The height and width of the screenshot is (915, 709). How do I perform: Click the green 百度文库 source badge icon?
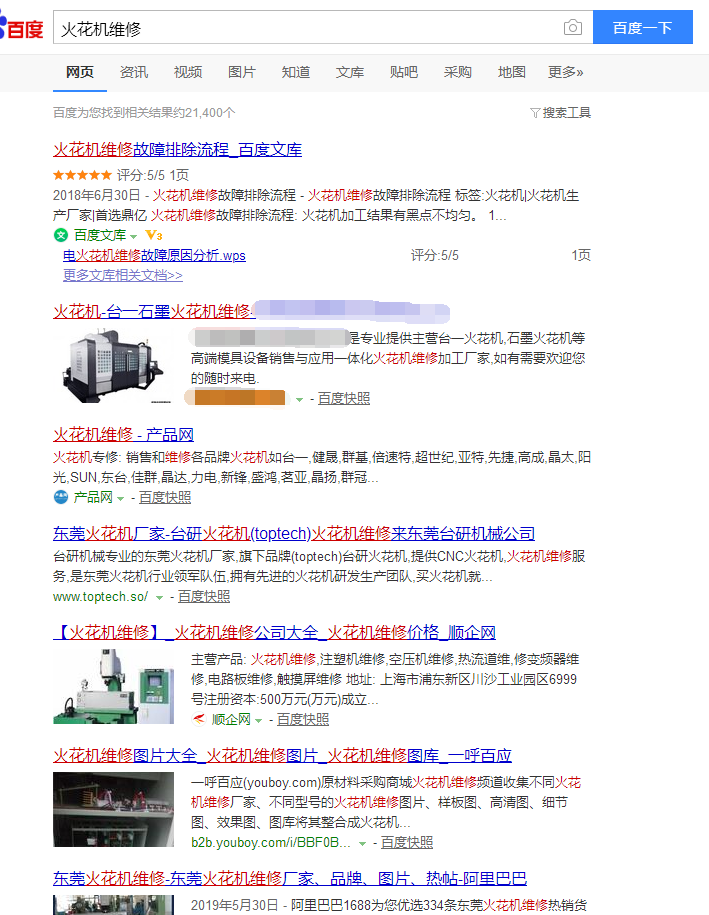pyautogui.click(x=61, y=235)
